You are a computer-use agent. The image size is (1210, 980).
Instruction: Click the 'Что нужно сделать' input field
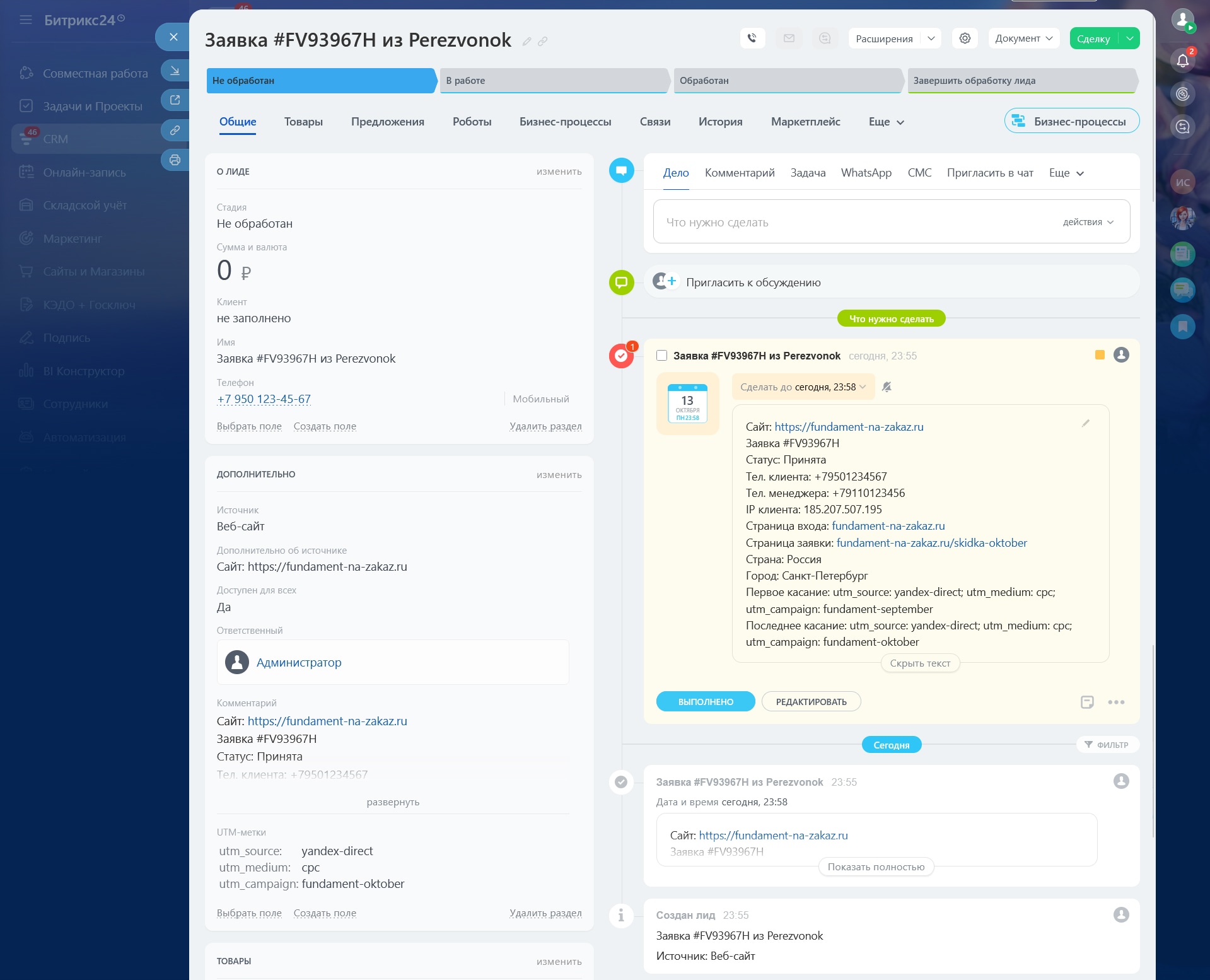coord(851,222)
